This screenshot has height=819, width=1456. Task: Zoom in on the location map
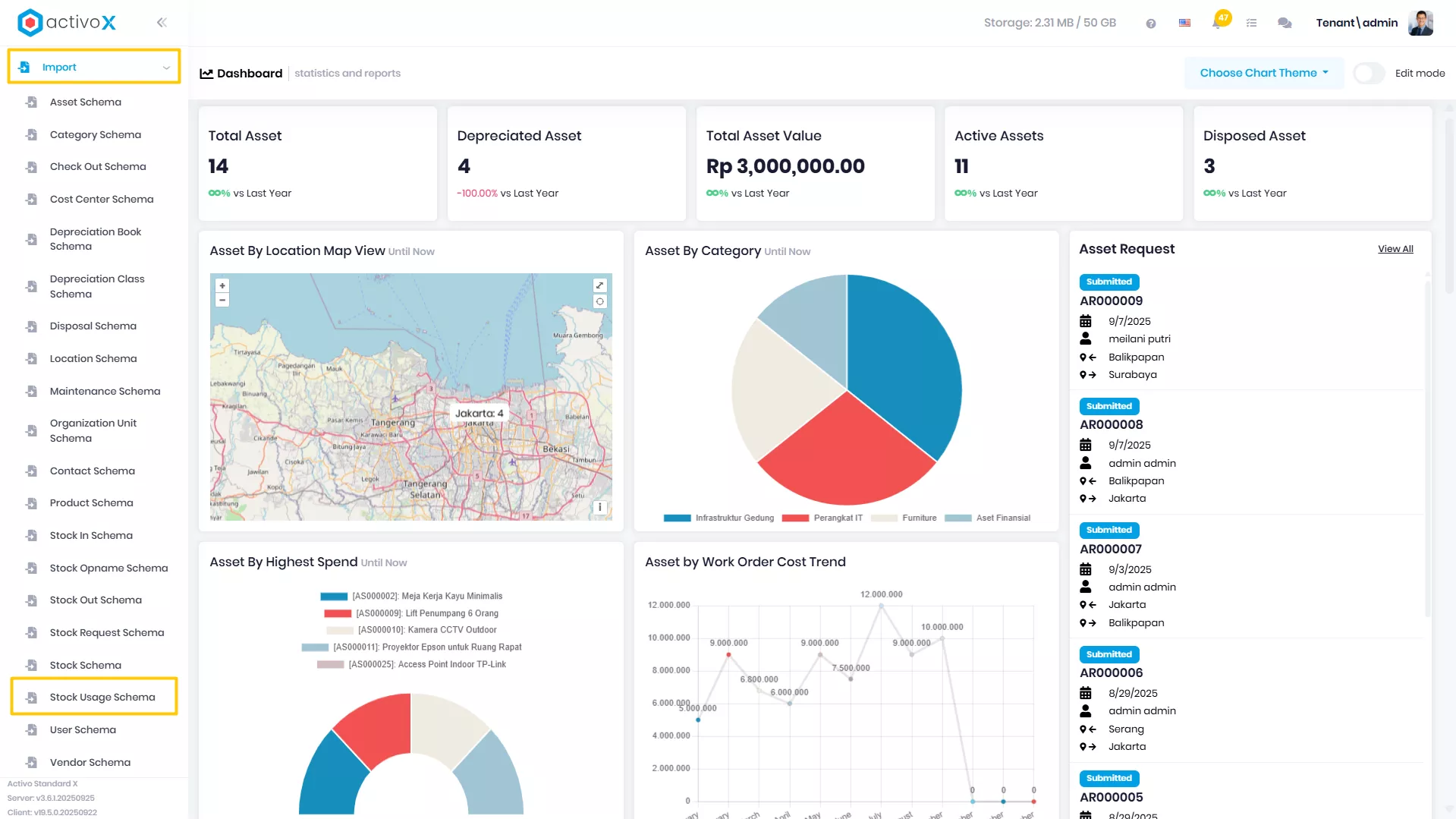pos(222,286)
